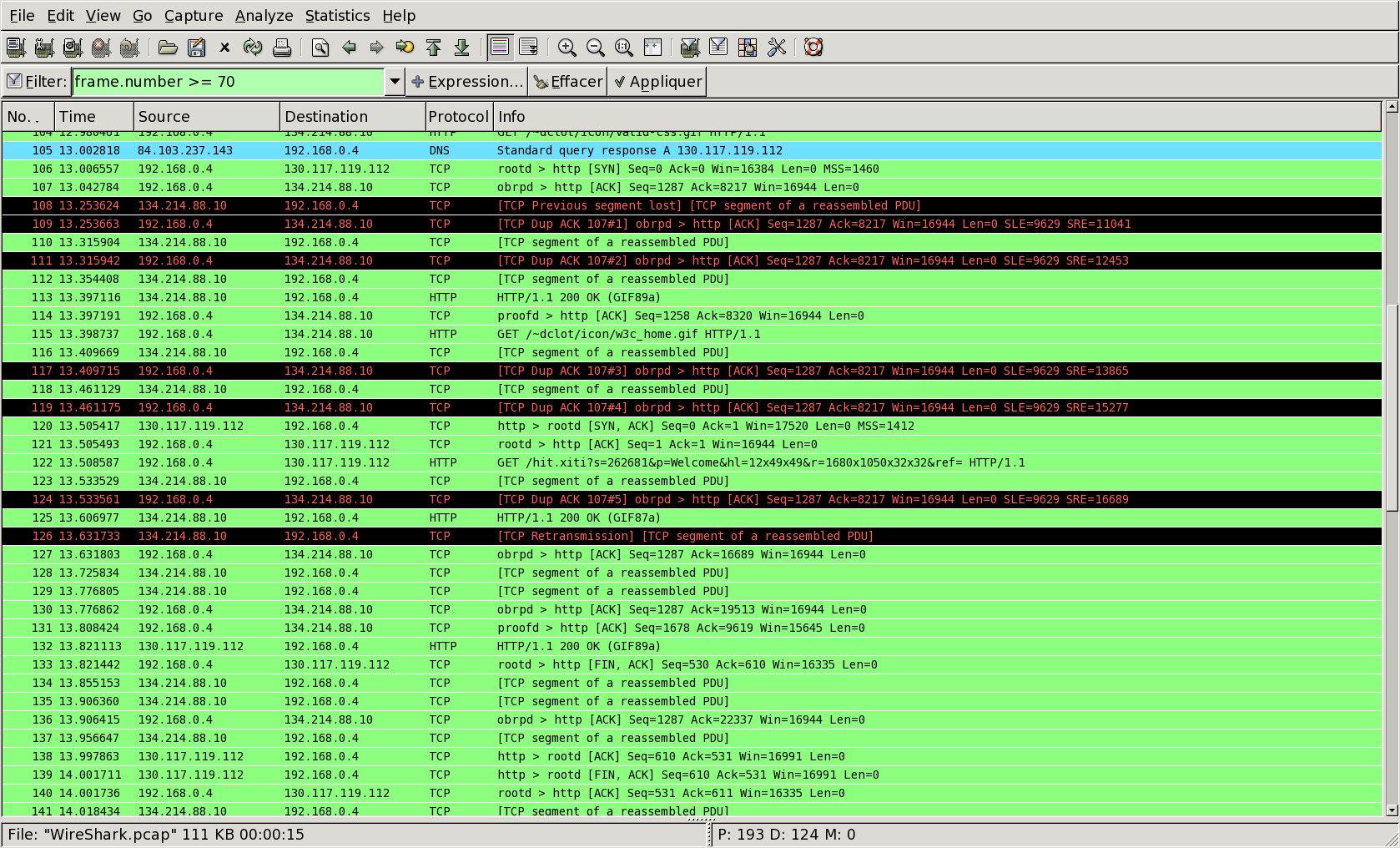Viewport: 1400px width, 848px height.
Task: Go back in packet history arrow
Action: point(349,48)
